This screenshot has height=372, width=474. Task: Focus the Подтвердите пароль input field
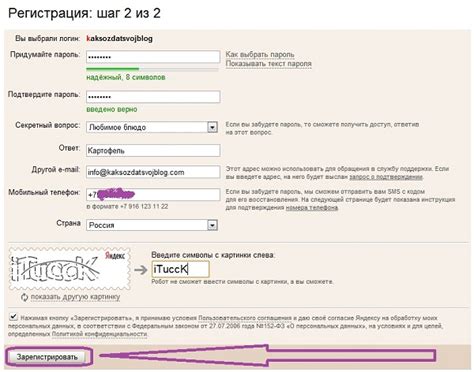coord(153,97)
